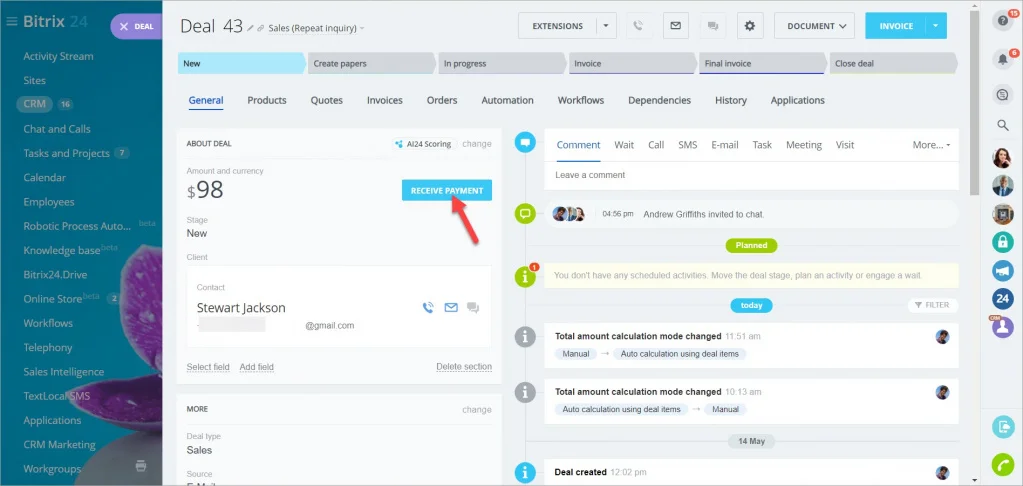The width and height of the screenshot is (1023, 486).
Task: Switch to the Quotes tab
Action: tap(326, 100)
